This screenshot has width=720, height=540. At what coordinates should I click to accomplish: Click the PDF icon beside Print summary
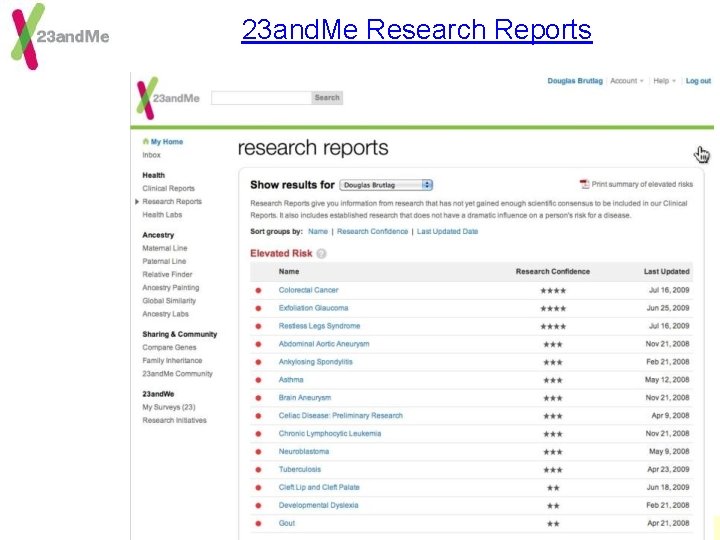tap(584, 184)
